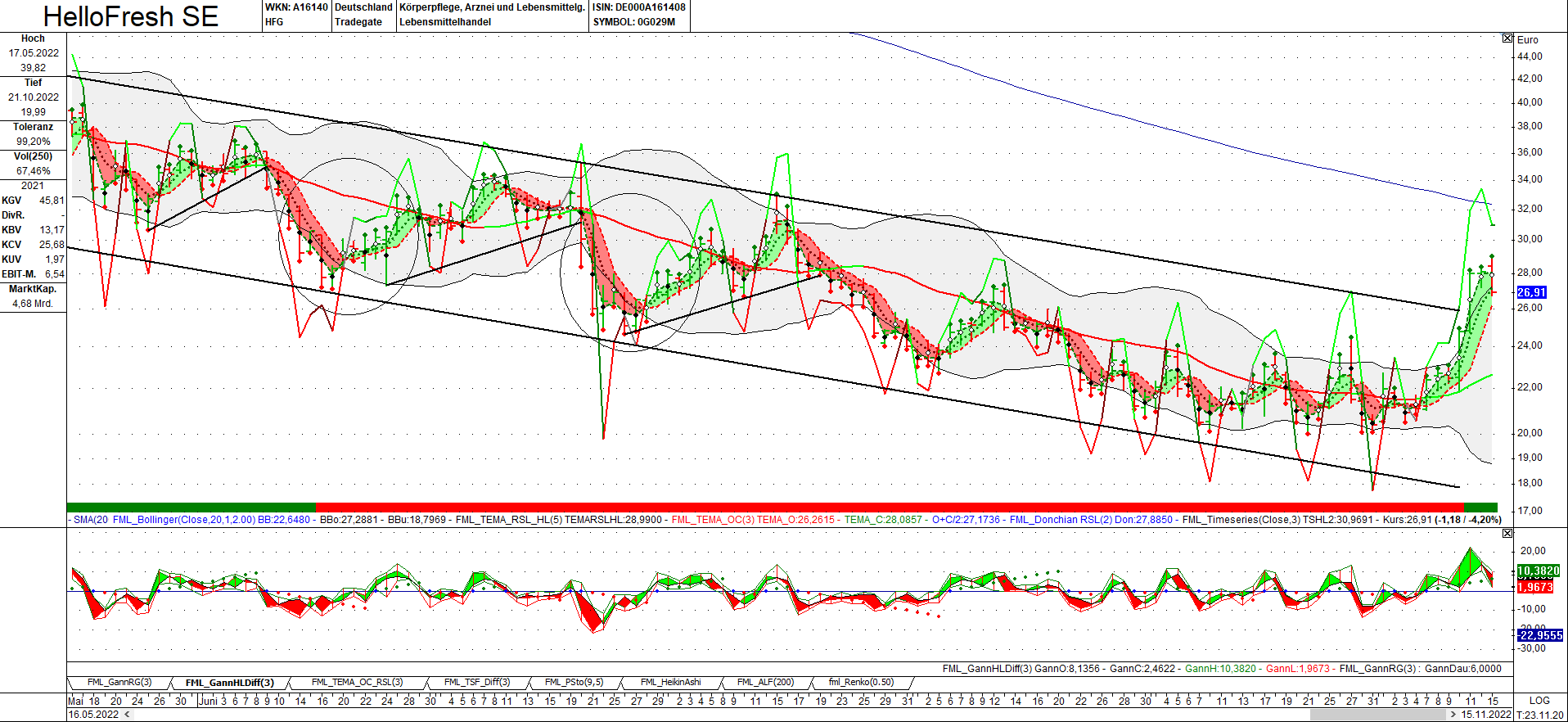Click the green indicator value 10,3820
The width and height of the screenshot is (1568, 722).
pyautogui.click(x=1539, y=571)
